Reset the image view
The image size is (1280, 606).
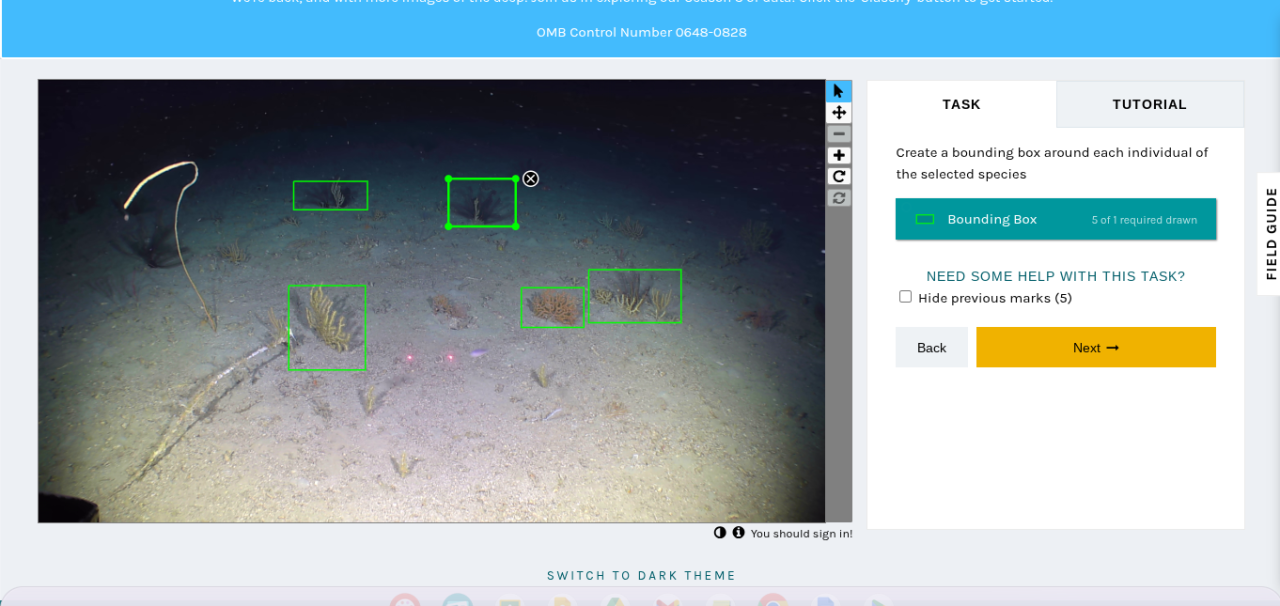tap(839, 197)
